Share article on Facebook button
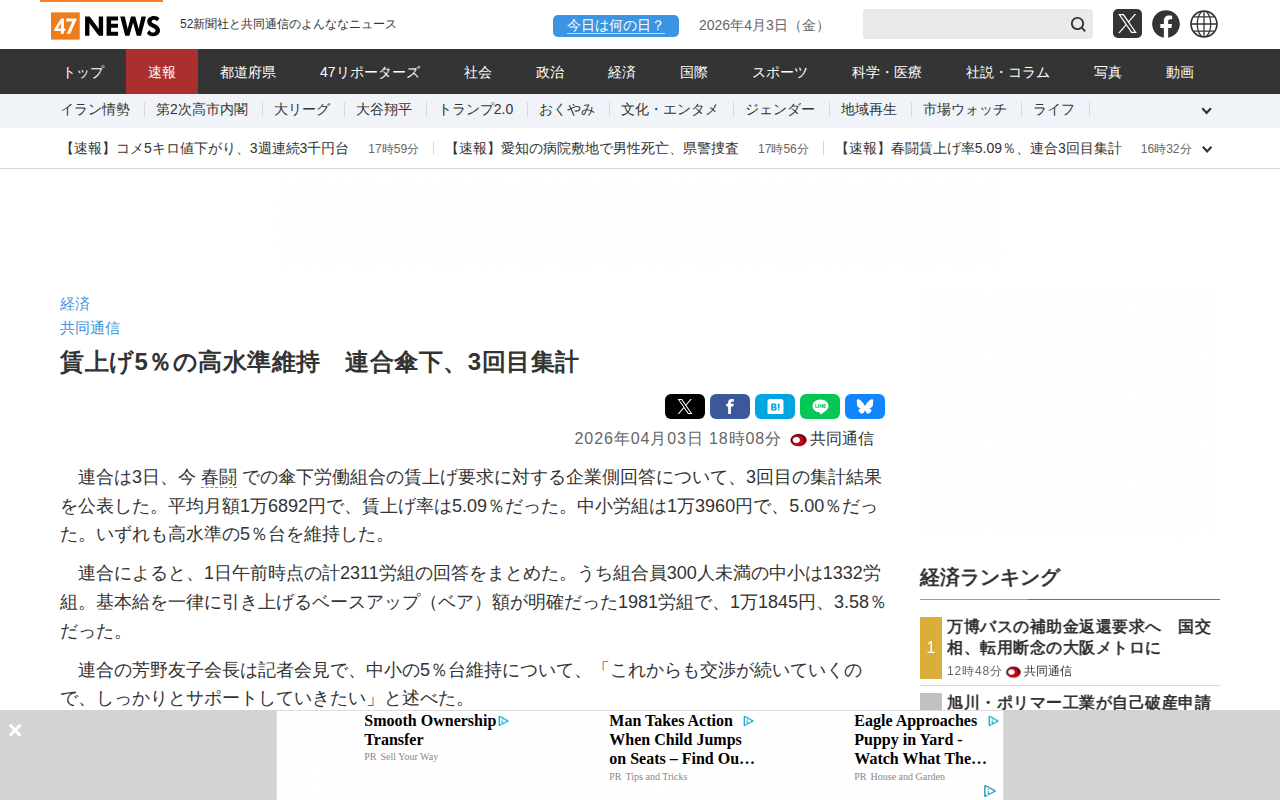Image resolution: width=1280 pixels, height=800 pixels. (x=730, y=407)
